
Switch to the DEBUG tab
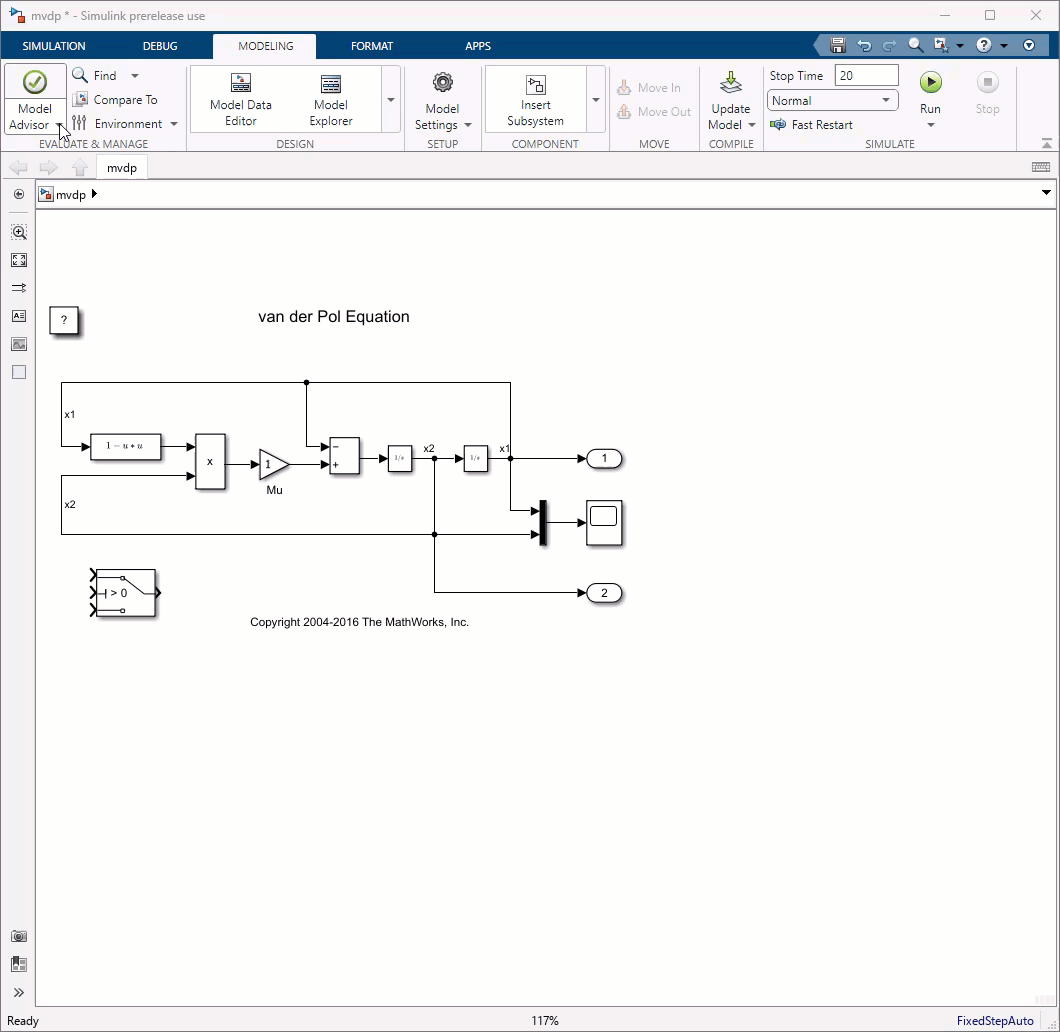[160, 46]
